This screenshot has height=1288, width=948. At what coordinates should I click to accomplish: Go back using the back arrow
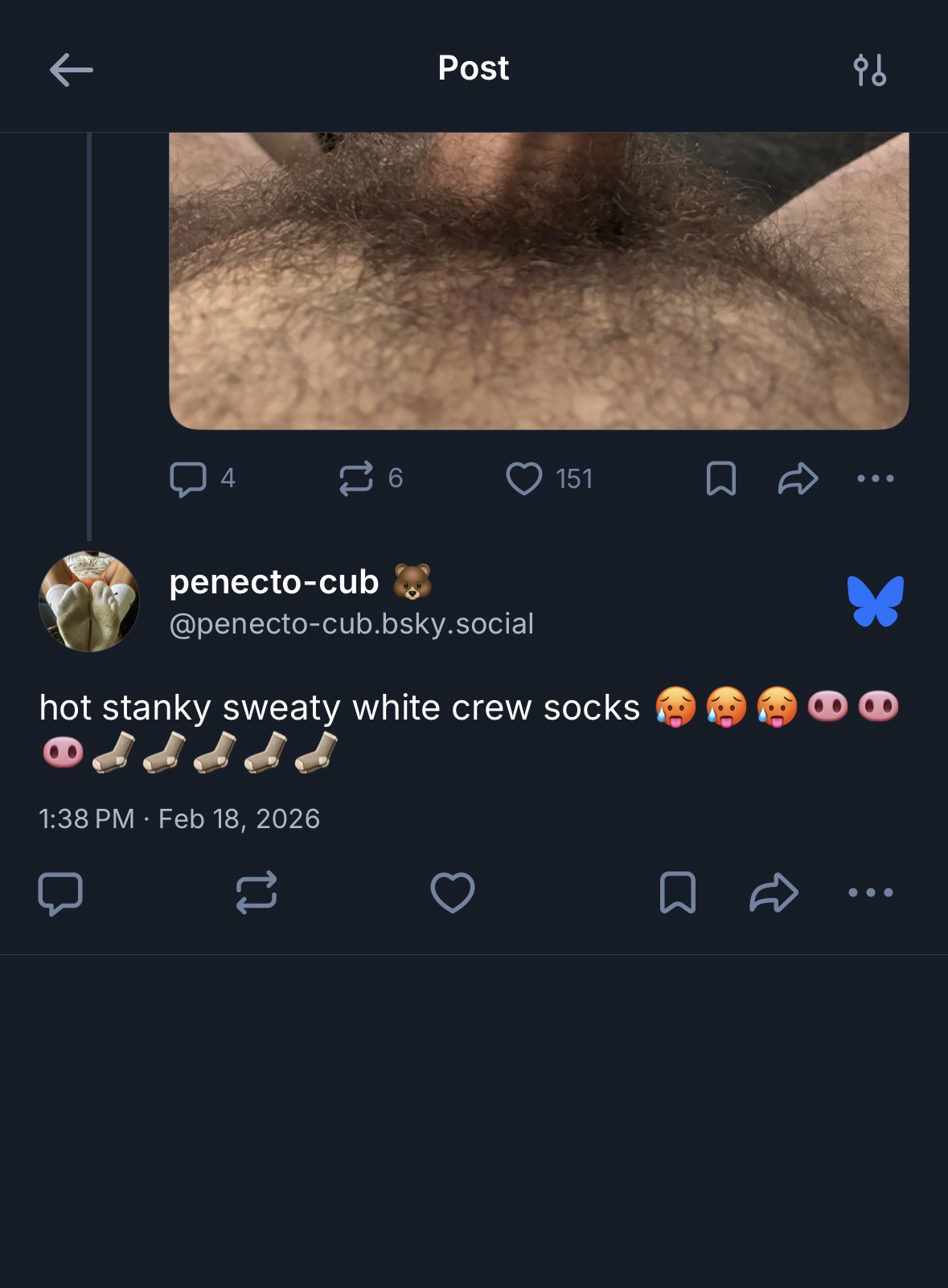pyautogui.click(x=72, y=70)
